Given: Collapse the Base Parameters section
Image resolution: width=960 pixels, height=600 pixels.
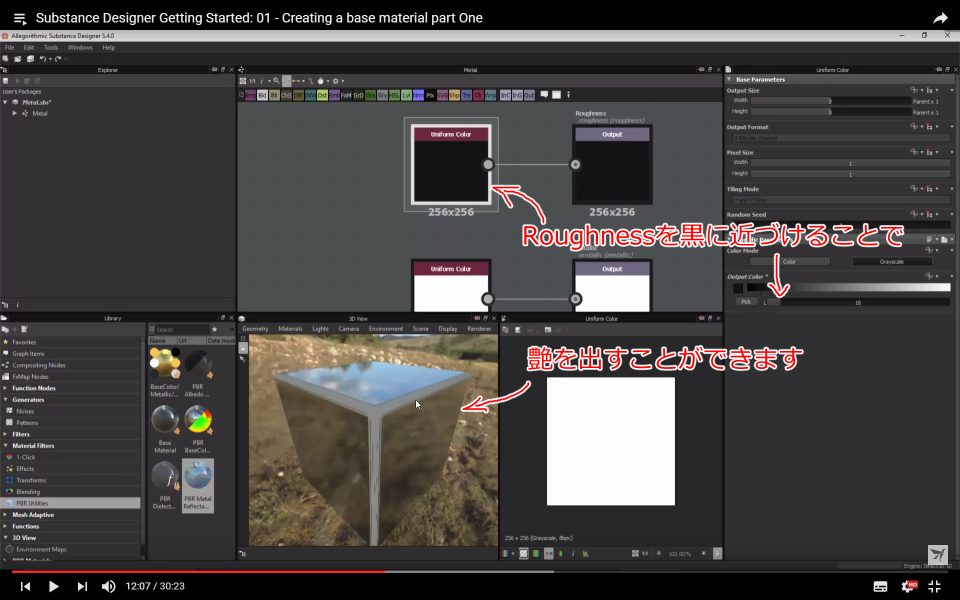Looking at the screenshot, I should [x=729, y=80].
